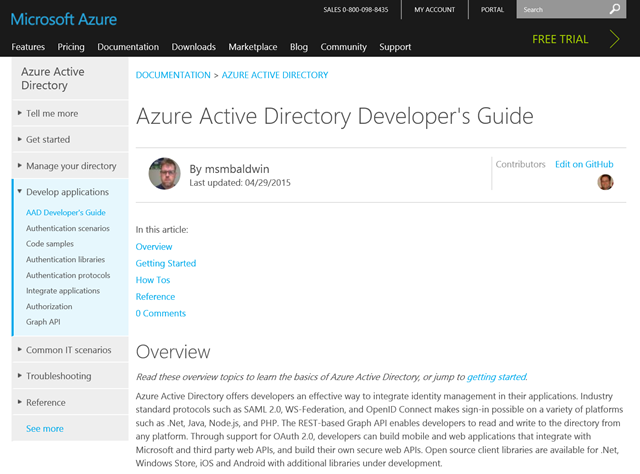Viewport: 640px width, 474px height.
Task: Open Authentication scenarios in sidebar
Action: click(x=68, y=228)
